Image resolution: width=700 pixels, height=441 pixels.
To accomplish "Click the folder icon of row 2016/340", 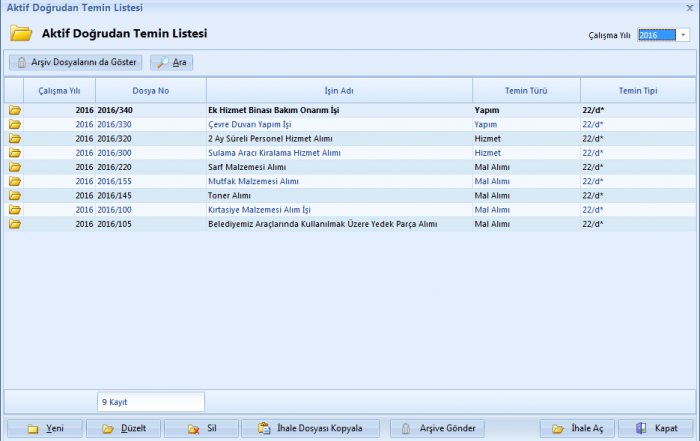I will 15,110.
